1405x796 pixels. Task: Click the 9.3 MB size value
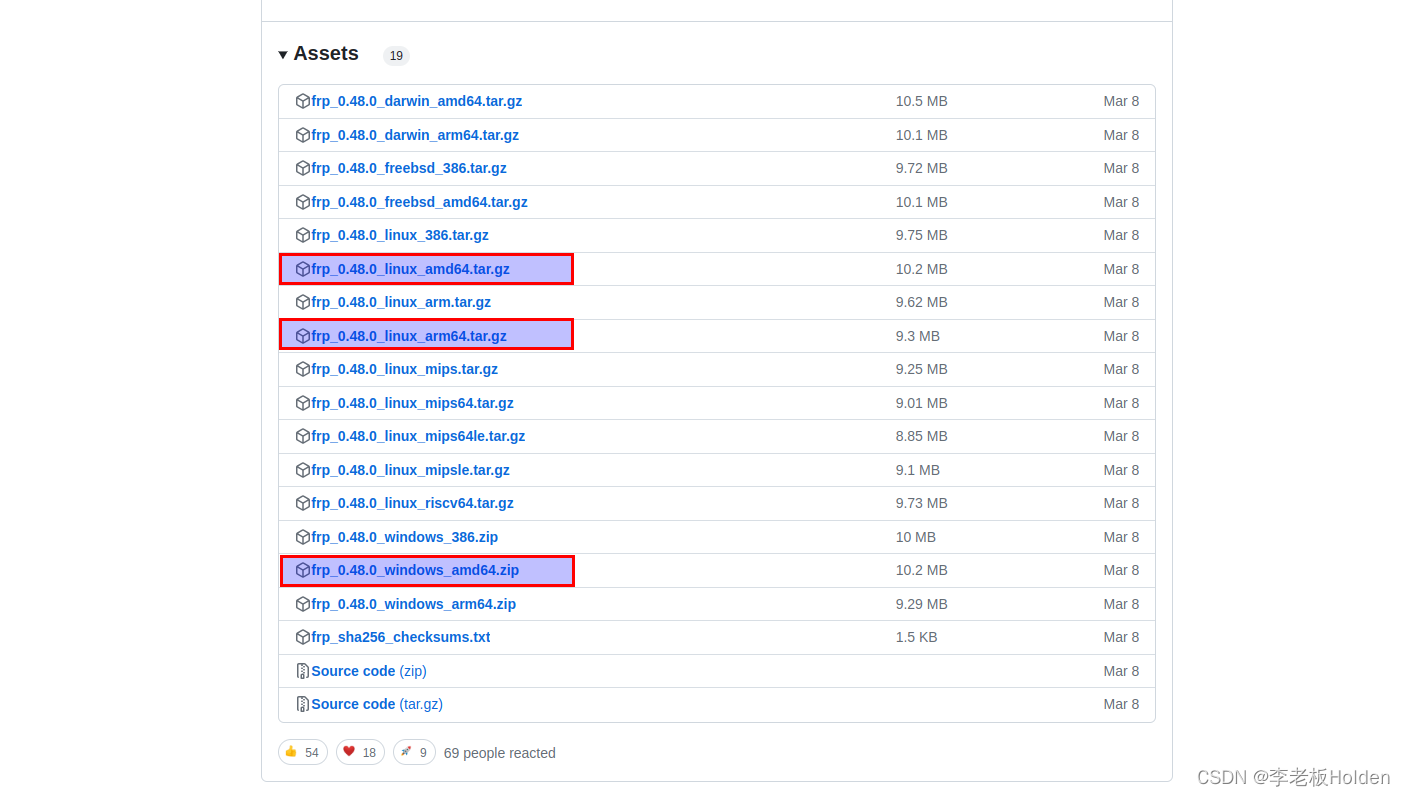(918, 336)
